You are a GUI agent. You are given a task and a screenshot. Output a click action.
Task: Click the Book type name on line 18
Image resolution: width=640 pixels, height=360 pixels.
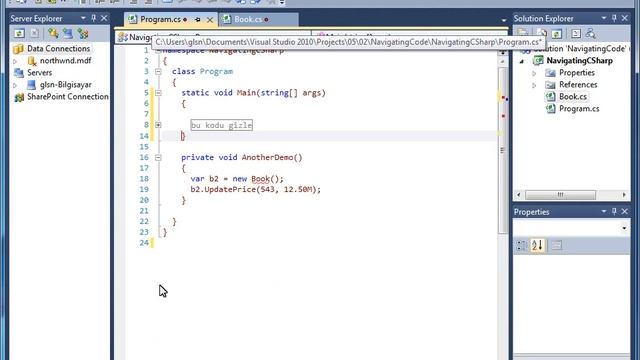point(260,179)
